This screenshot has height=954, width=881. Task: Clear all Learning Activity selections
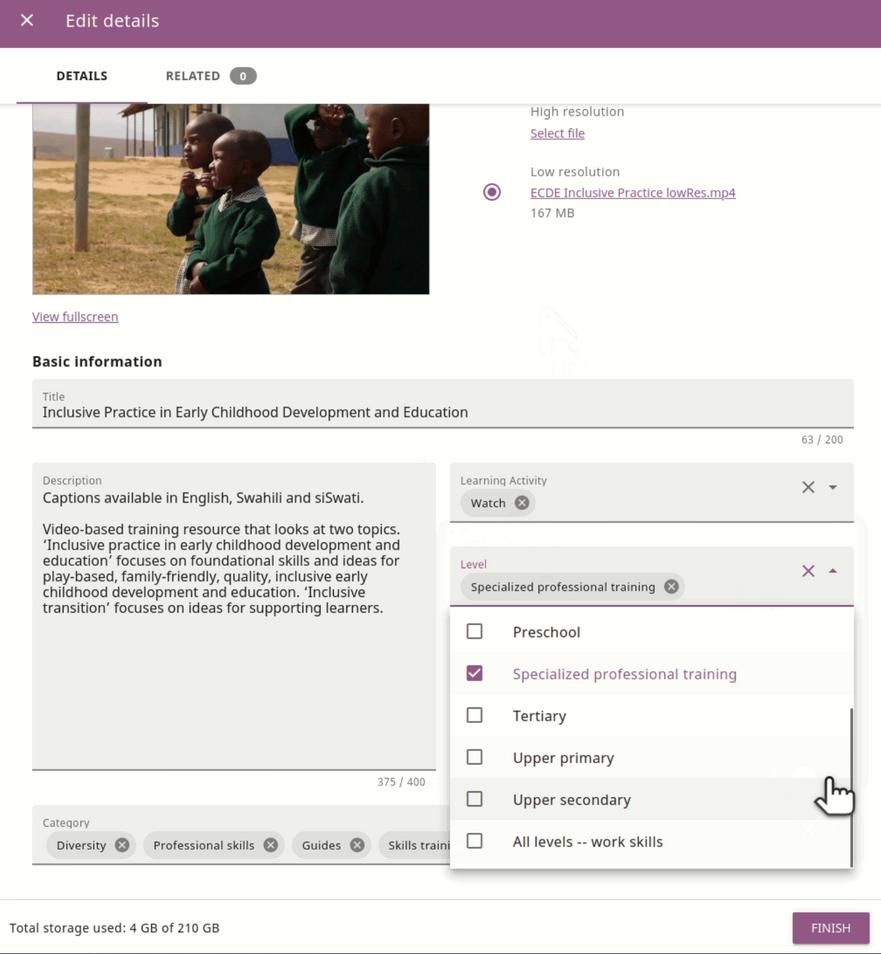click(808, 487)
